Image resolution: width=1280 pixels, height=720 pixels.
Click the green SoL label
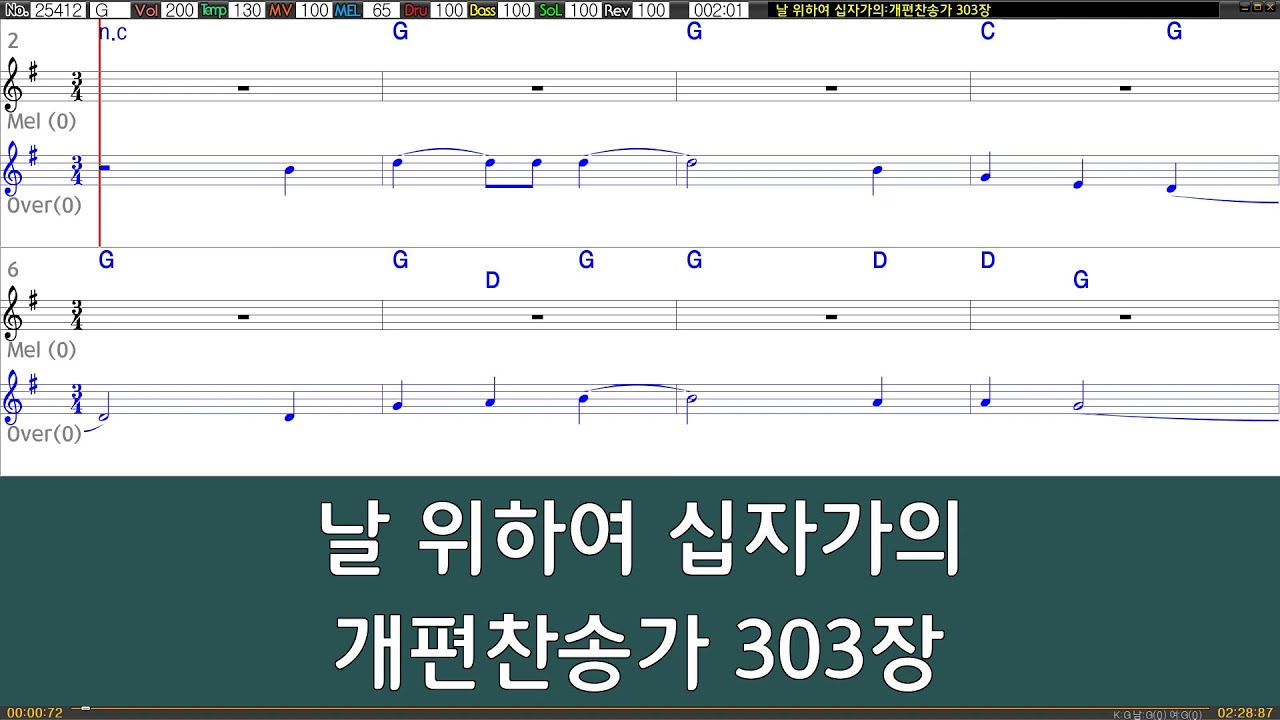coord(551,10)
